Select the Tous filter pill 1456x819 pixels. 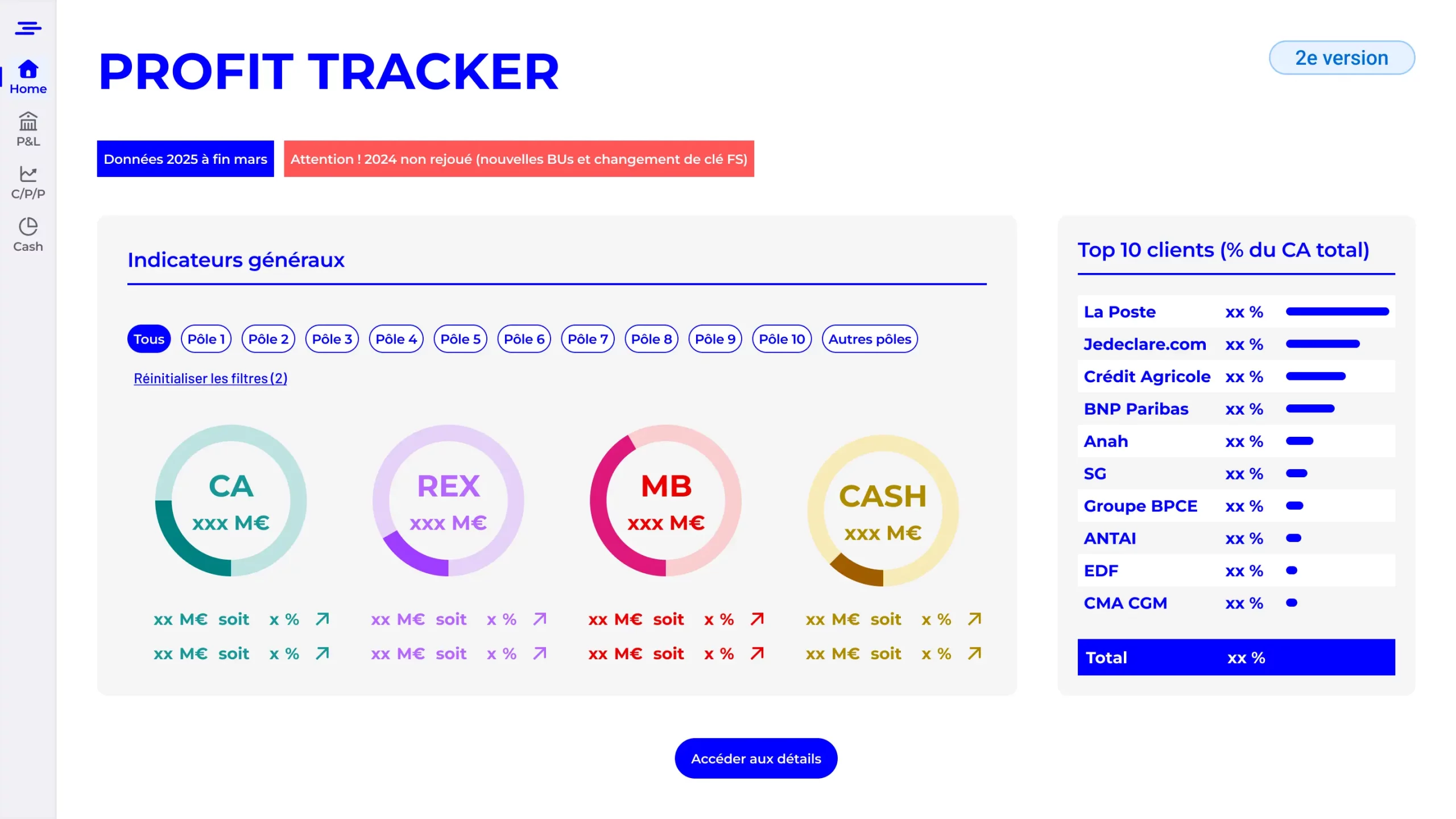(148, 339)
